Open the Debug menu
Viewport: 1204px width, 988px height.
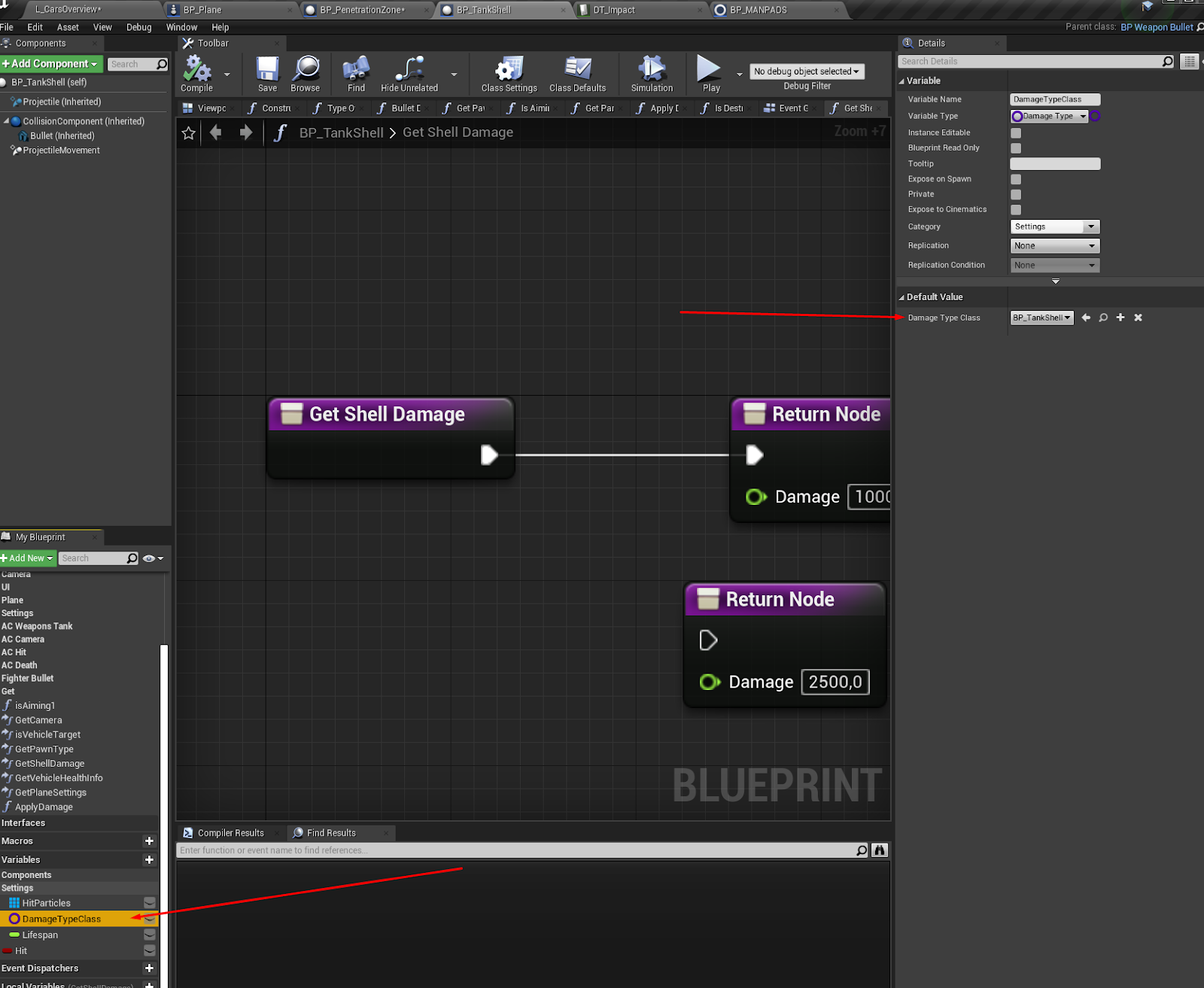point(138,27)
